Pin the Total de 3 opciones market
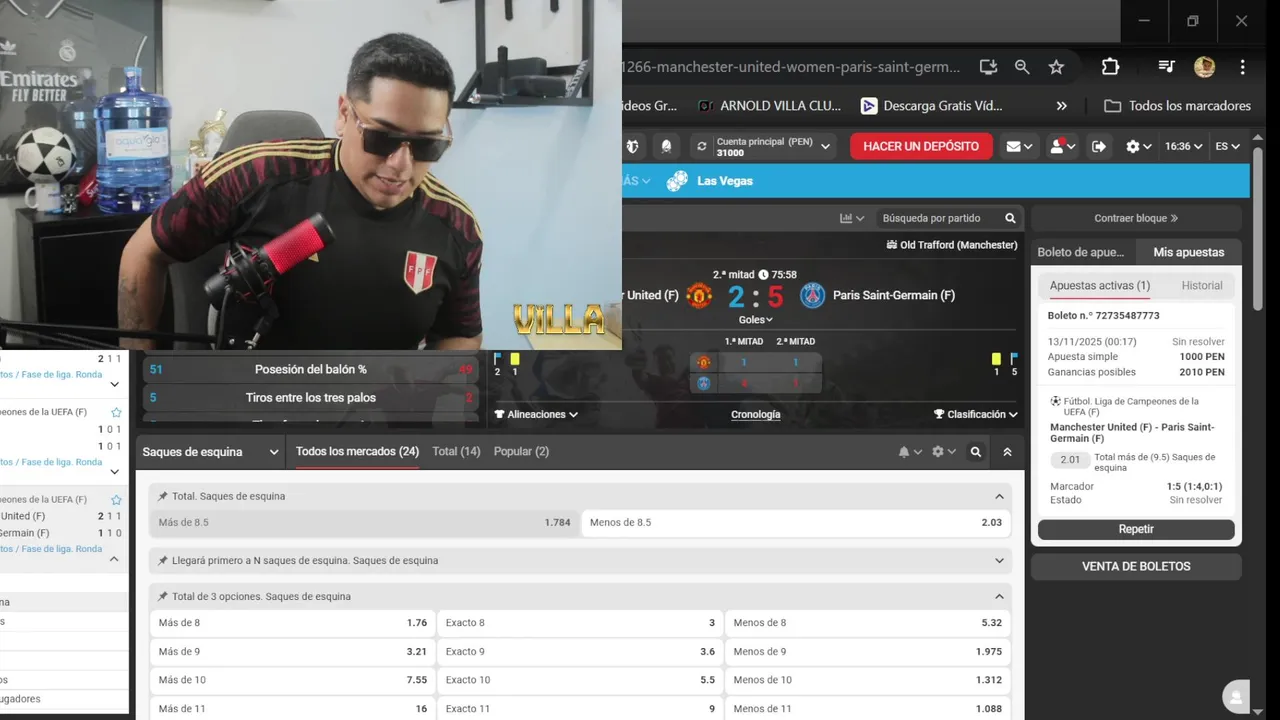The height and width of the screenshot is (720, 1280). pos(163,597)
